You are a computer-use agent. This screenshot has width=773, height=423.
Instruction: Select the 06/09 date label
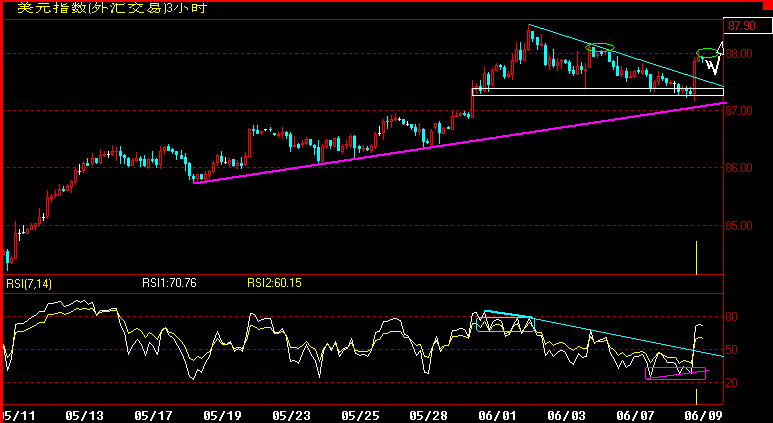tap(701, 416)
